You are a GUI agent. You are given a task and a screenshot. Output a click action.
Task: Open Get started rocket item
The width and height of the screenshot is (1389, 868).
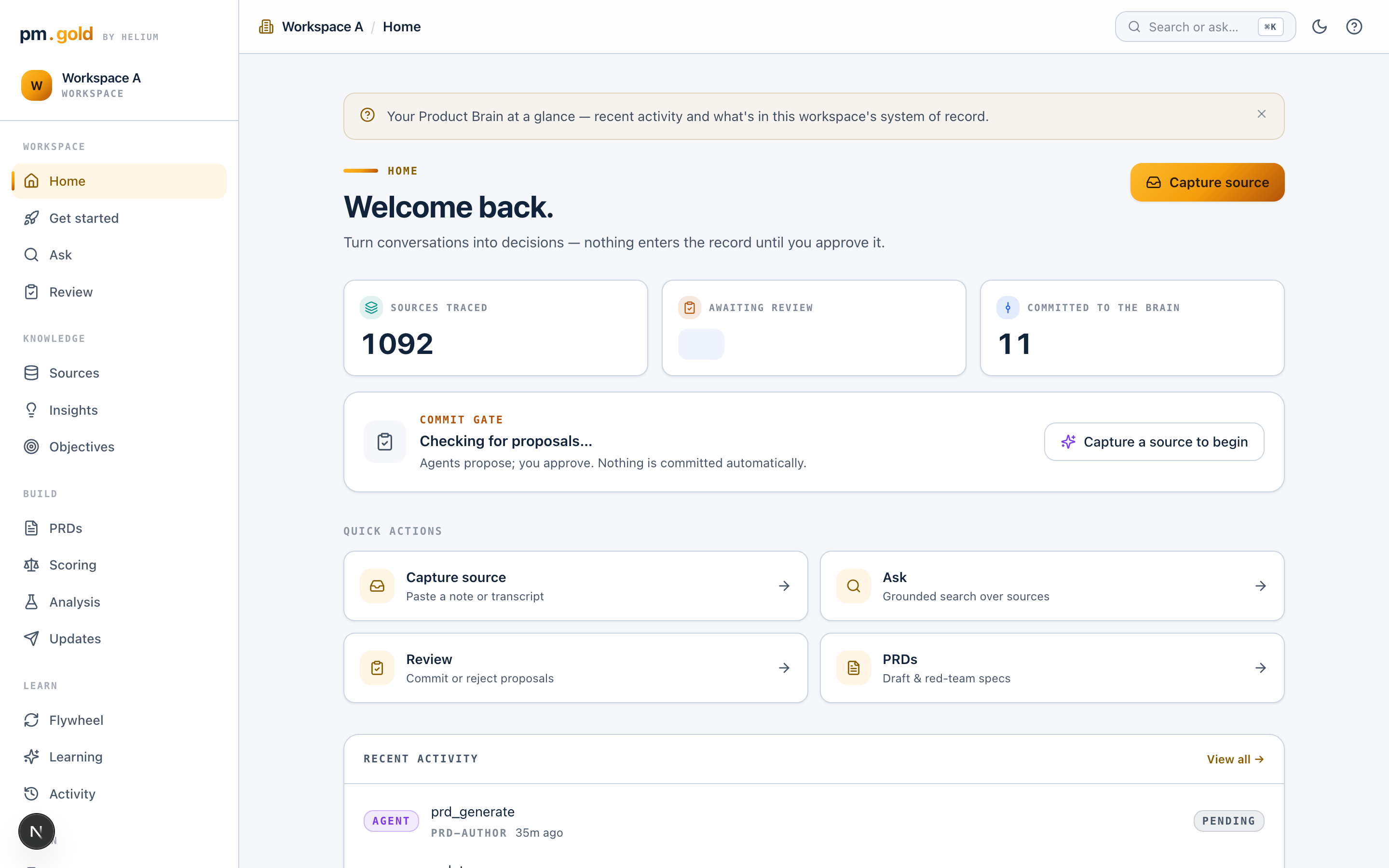[120, 218]
